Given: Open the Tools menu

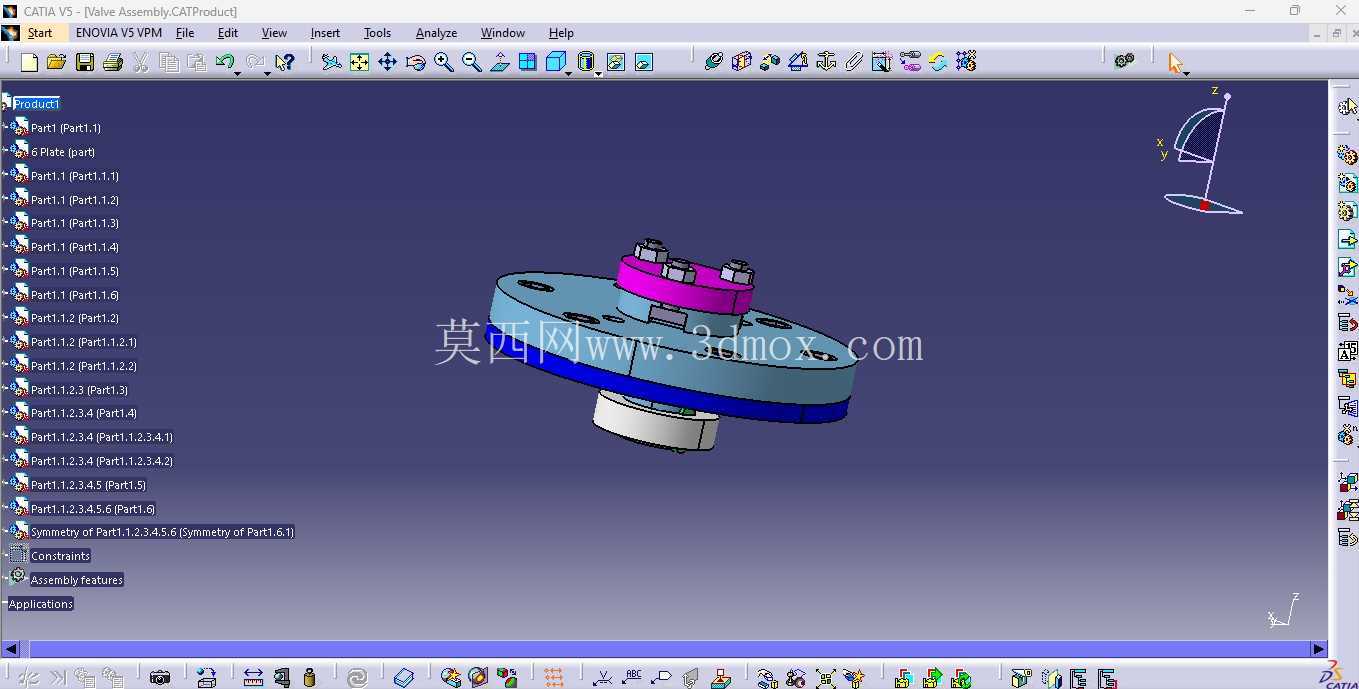Looking at the screenshot, I should [377, 33].
